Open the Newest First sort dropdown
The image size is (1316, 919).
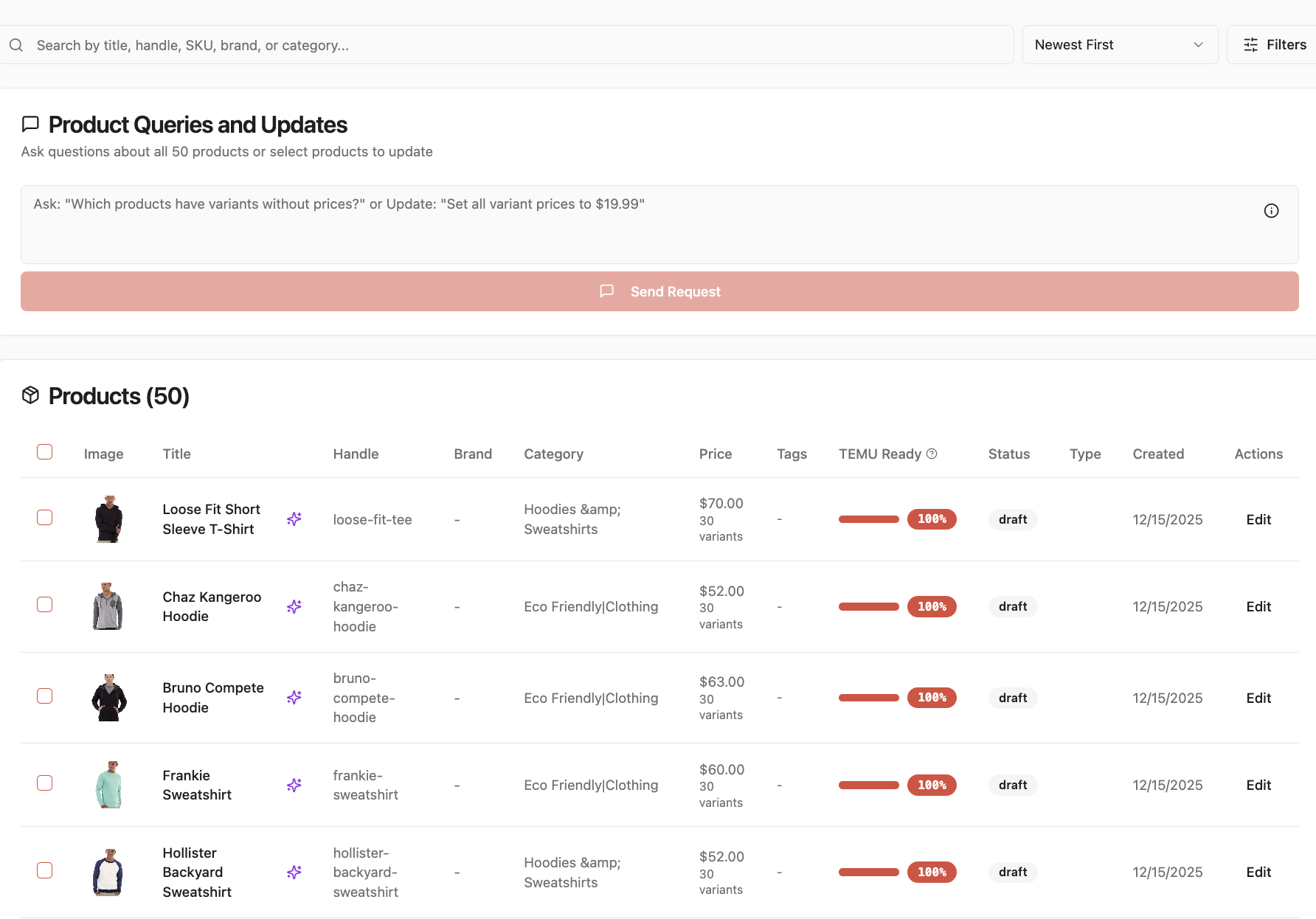pos(1119,44)
